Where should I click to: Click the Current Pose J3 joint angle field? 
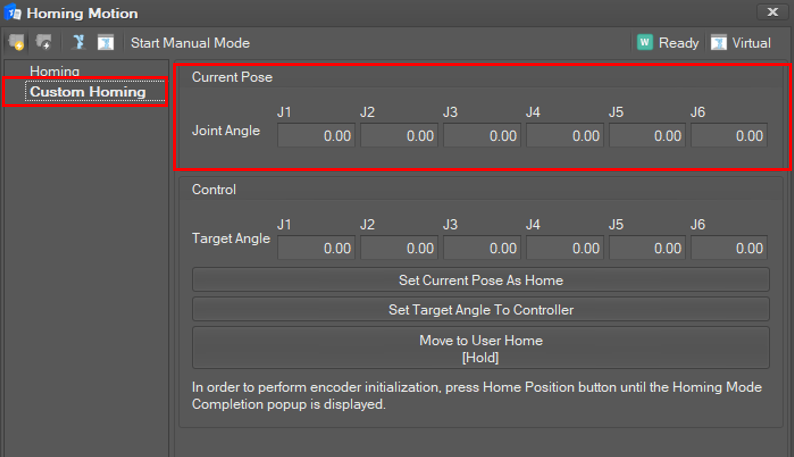[x=482, y=136]
